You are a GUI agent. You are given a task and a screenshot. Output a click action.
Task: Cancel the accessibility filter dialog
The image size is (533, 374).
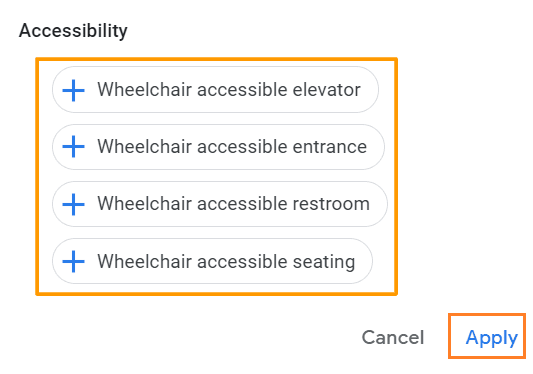tap(393, 337)
